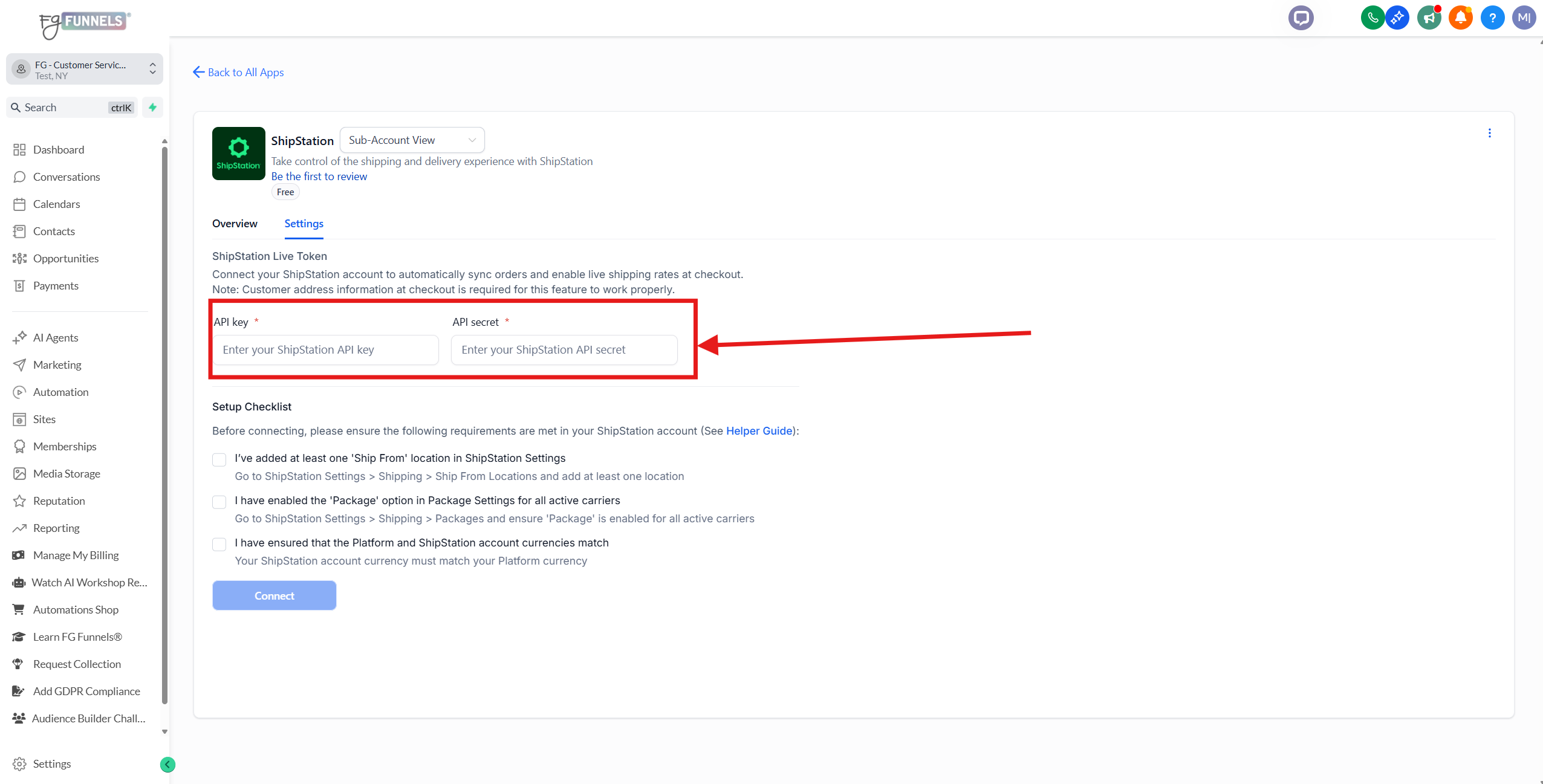Click the sidebar vertical scrollbar
The width and height of the screenshot is (1543, 784).
tap(164, 423)
